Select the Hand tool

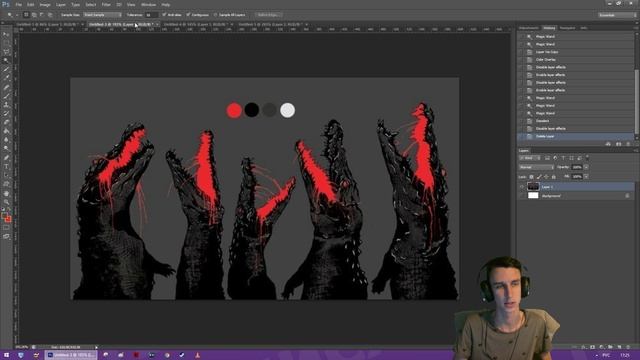(x=6, y=193)
